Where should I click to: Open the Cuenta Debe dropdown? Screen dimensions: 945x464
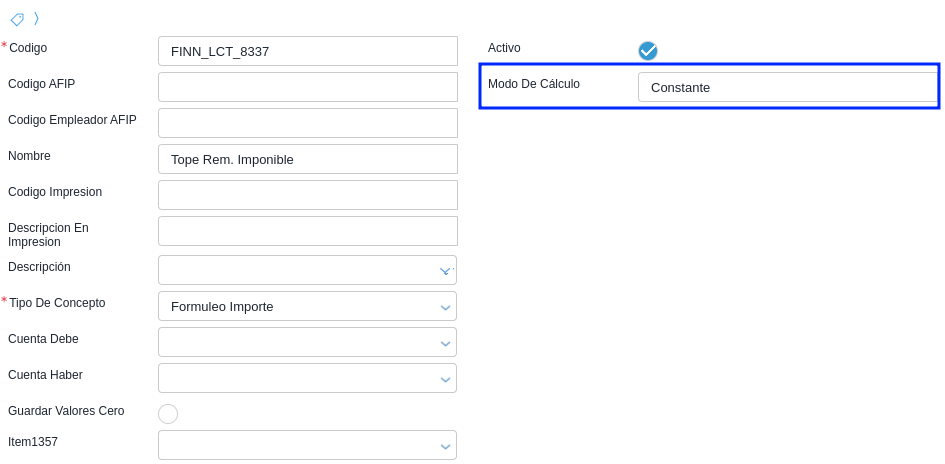pos(307,342)
